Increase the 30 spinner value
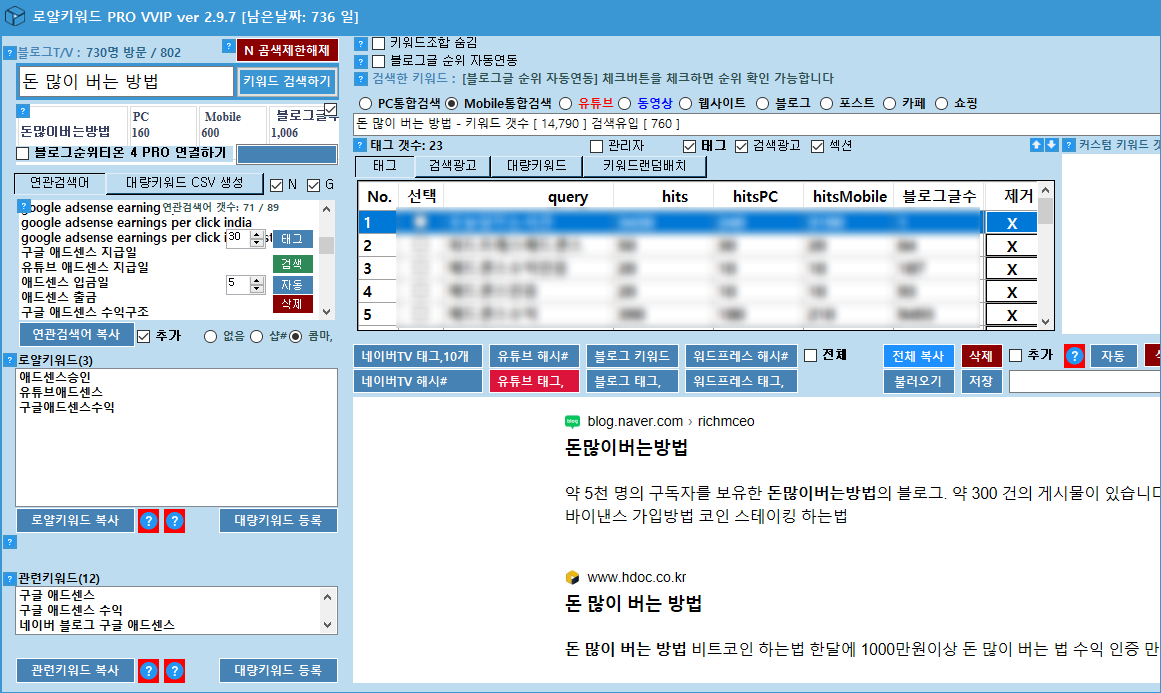 (257, 235)
